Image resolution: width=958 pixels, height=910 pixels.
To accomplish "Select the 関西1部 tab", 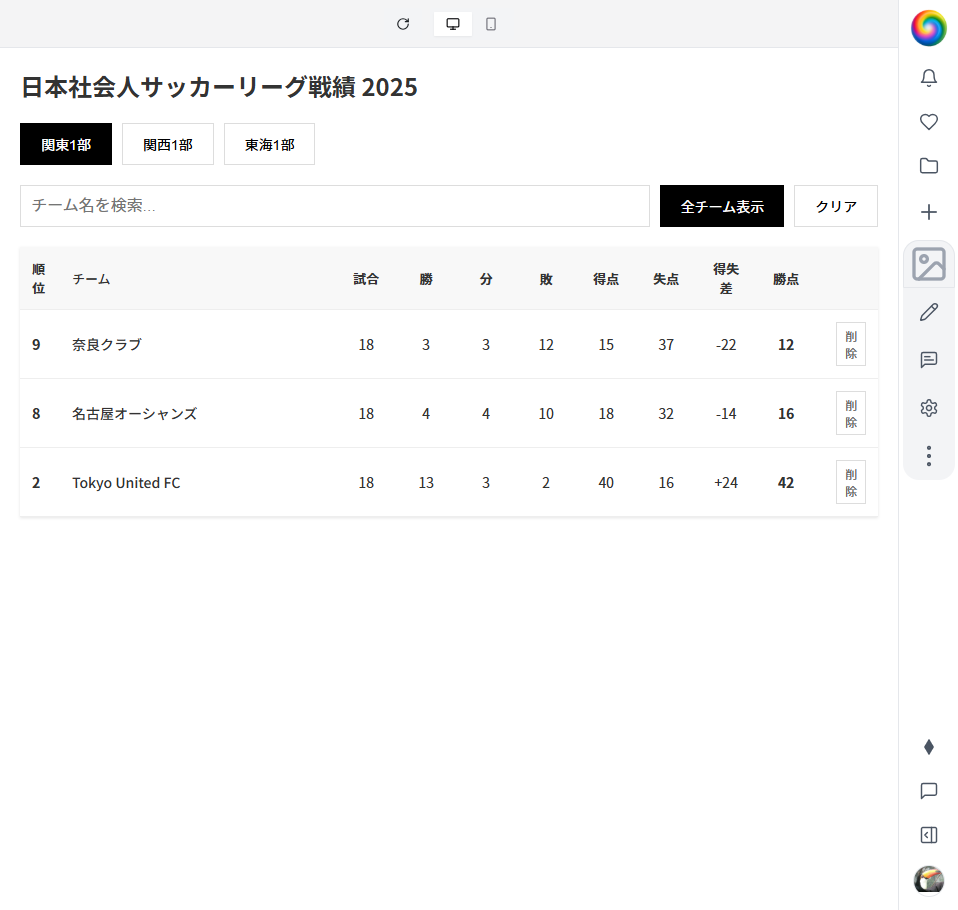I will pyautogui.click(x=168, y=144).
